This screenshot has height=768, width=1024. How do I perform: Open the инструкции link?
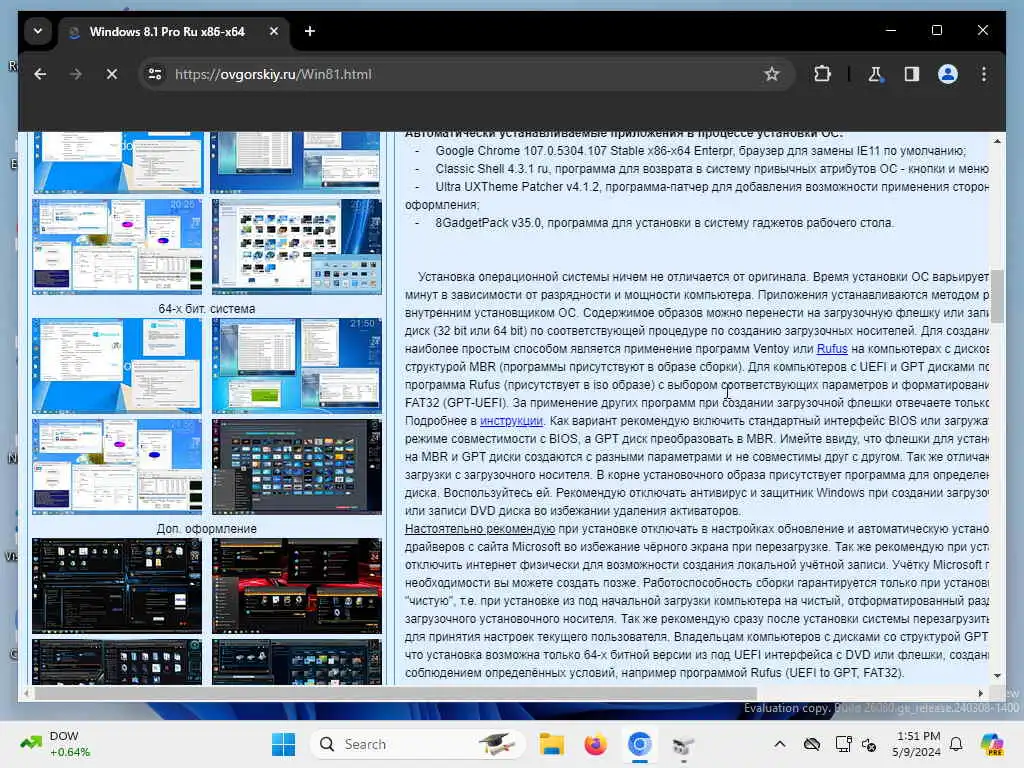pyautogui.click(x=511, y=421)
